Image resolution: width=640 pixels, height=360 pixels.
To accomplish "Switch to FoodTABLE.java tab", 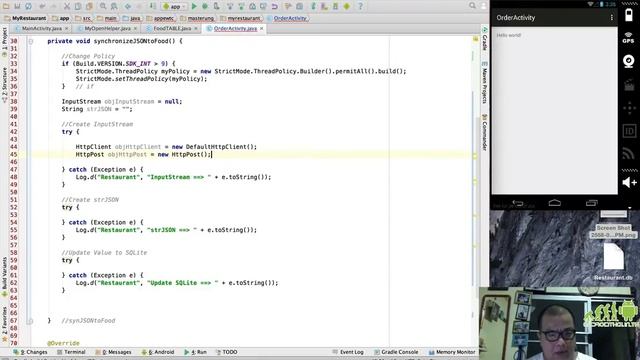I will coord(172,29).
